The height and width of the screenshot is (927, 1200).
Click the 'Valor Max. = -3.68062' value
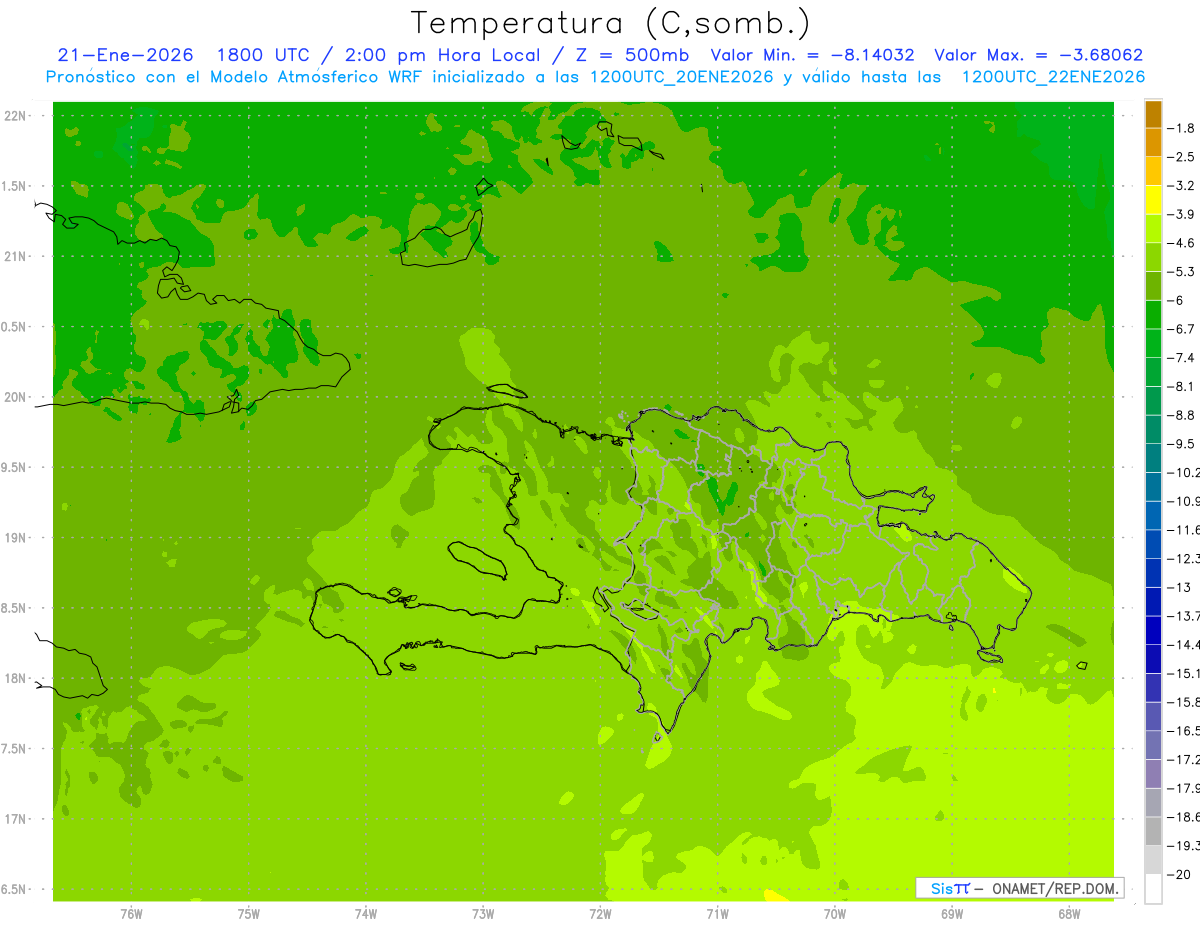click(x=1038, y=55)
